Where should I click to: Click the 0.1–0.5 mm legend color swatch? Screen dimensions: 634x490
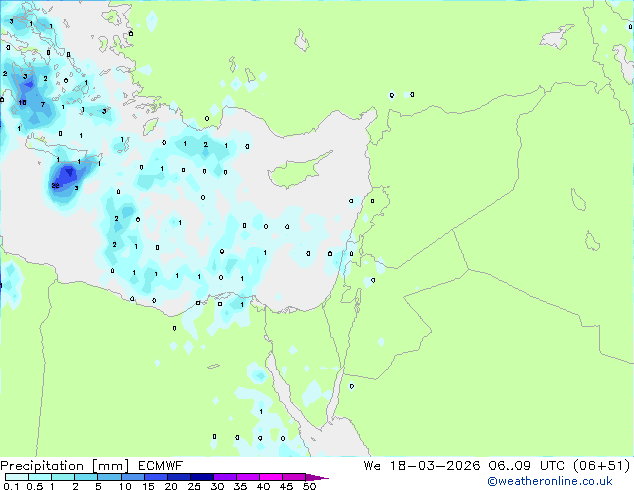17,477
